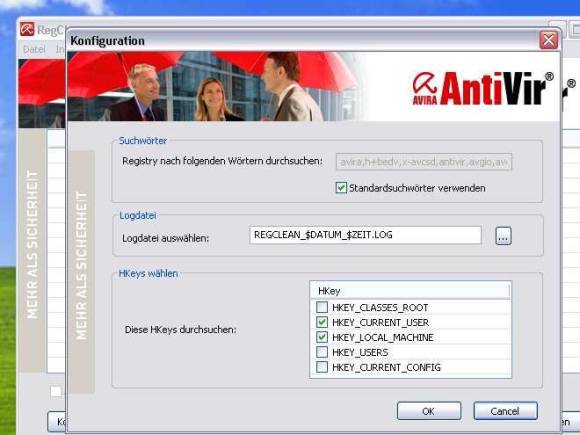580x435 pixels.
Task: Click the Konfiguration dialog title text
Action: coord(107,41)
